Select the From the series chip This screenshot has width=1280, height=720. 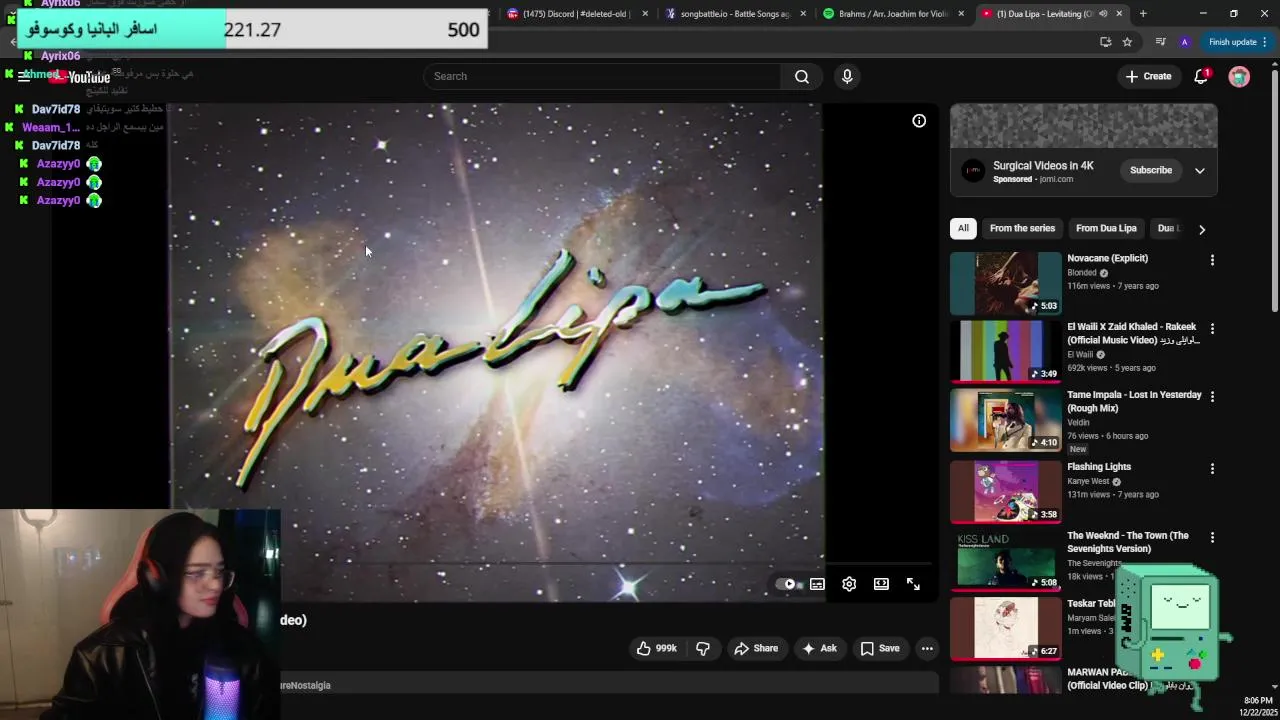[1022, 228]
